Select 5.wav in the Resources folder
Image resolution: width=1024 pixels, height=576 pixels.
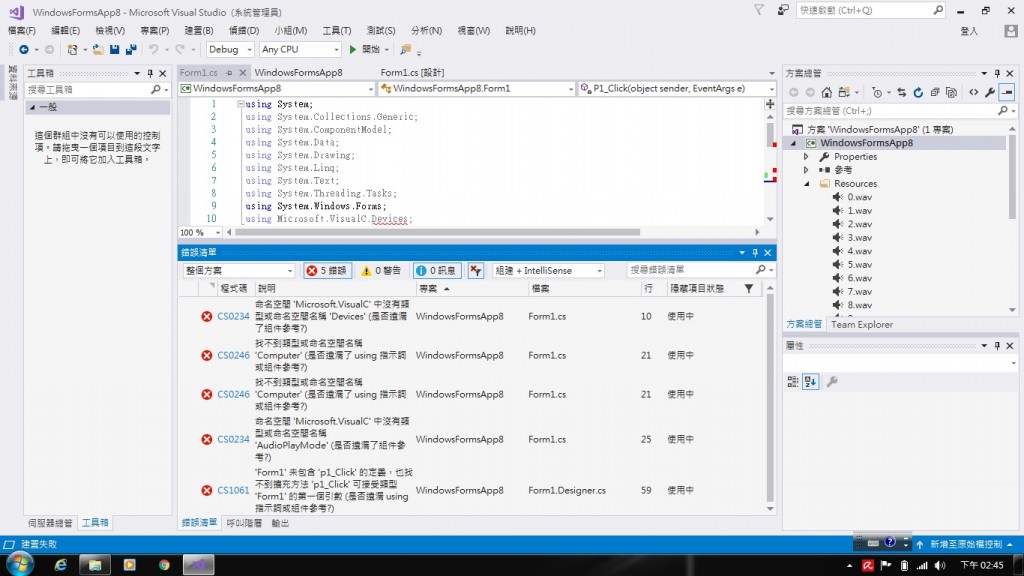click(859, 264)
